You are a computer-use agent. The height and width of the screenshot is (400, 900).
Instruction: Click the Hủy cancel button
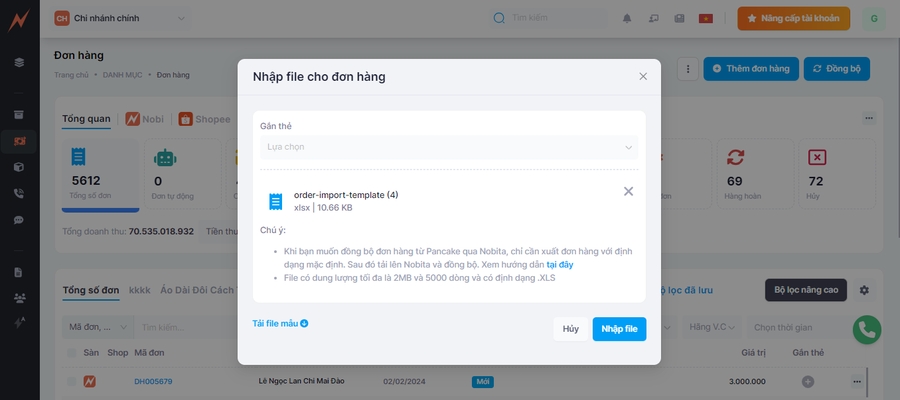tap(570, 329)
